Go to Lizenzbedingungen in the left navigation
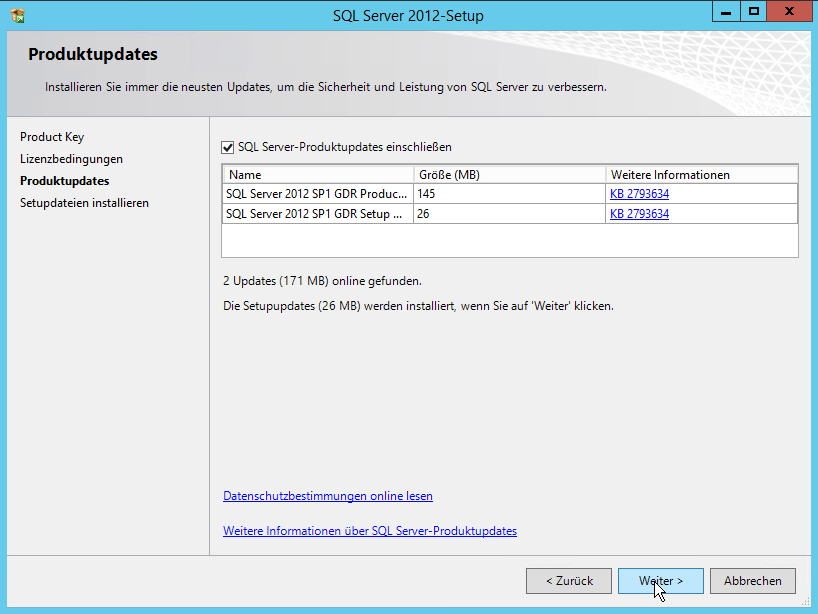Viewport: 818px width, 614px height. (71, 159)
